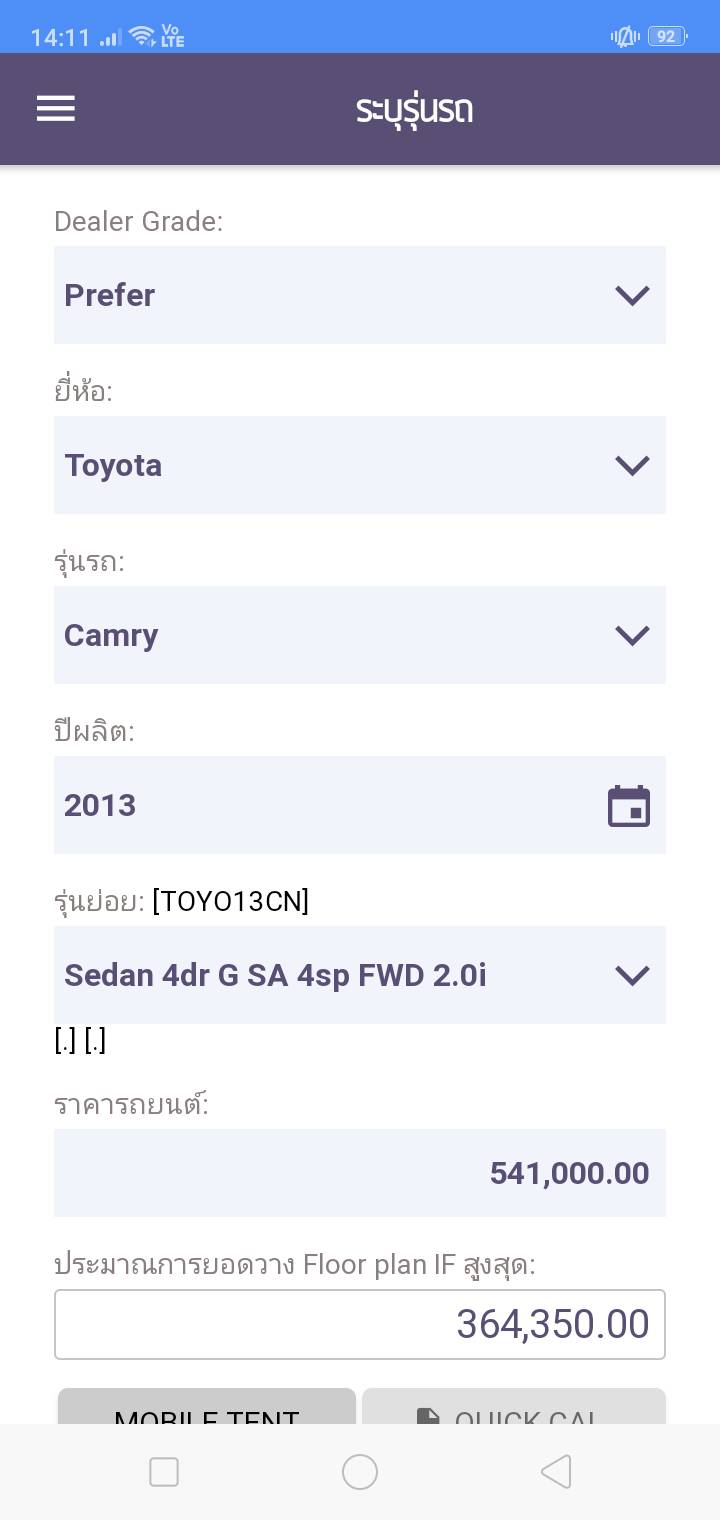Tap the battery indicator in status bar

coord(666,37)
